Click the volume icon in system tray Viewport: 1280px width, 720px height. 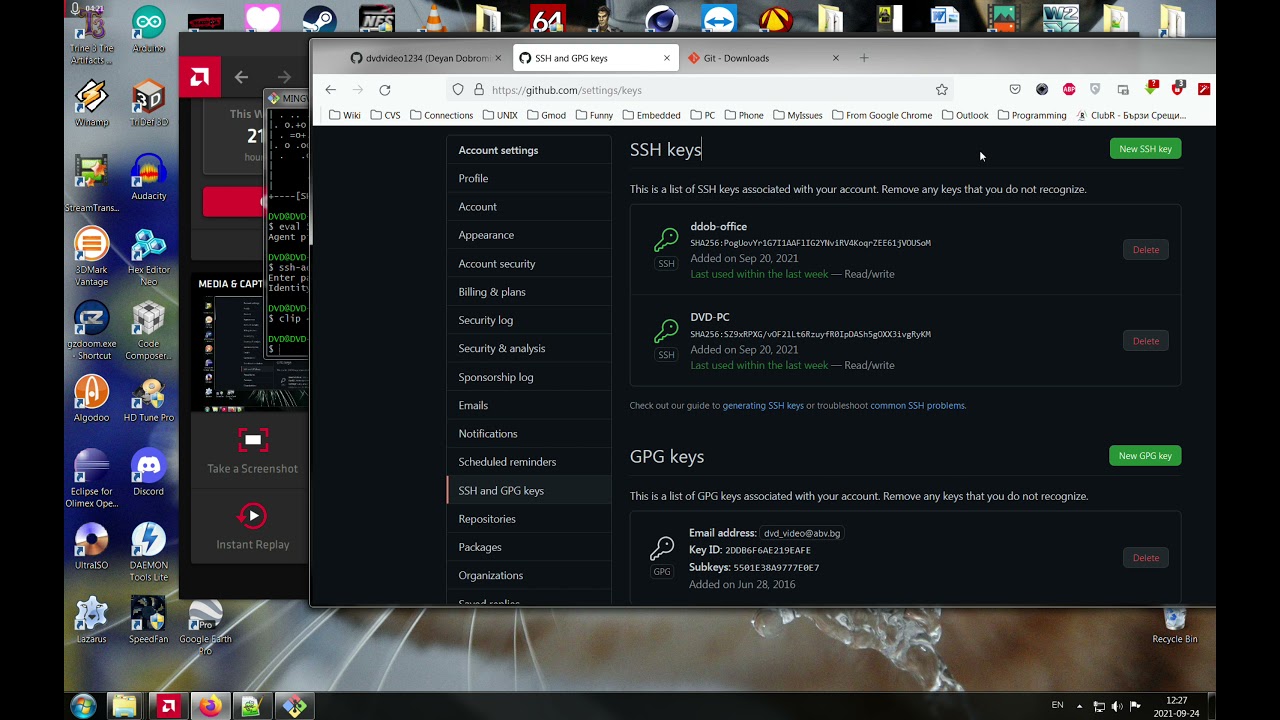(x=1117, y=707)
